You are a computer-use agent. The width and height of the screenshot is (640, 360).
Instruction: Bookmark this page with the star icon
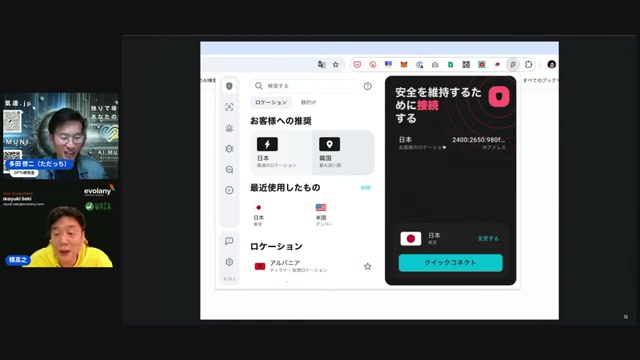[336, 64]
